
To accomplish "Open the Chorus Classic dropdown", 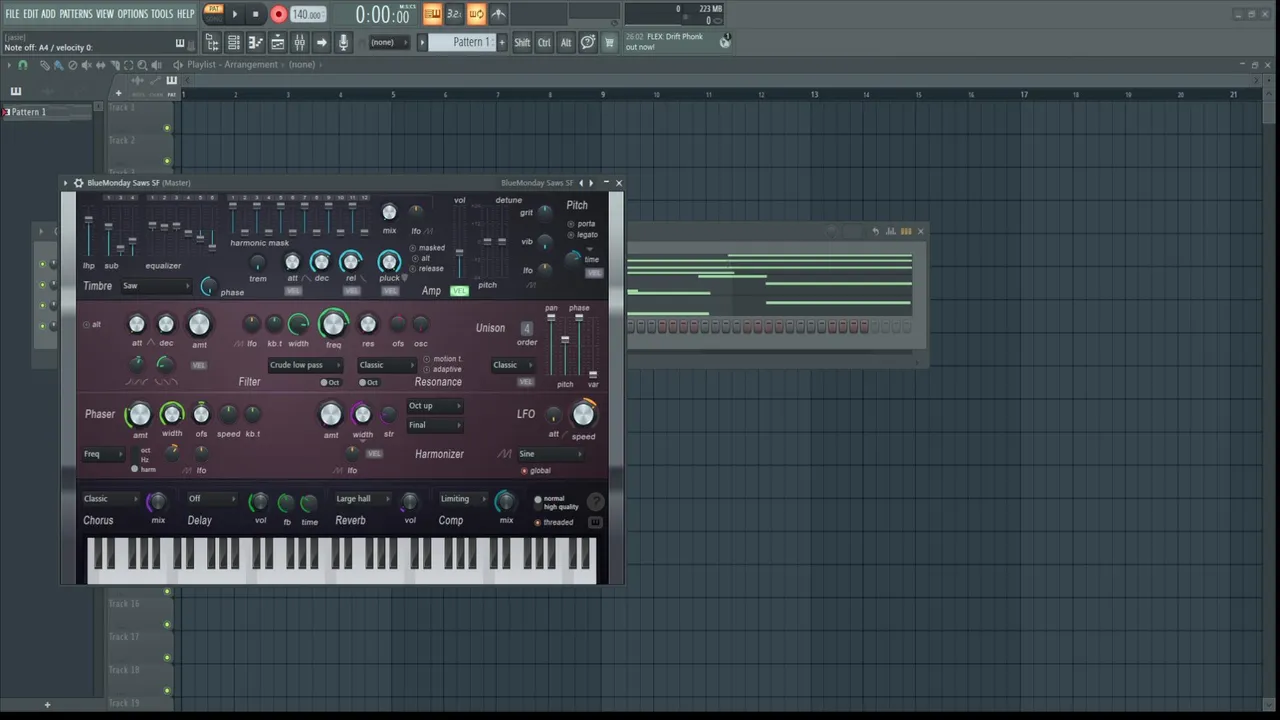I will click(110, 499).
